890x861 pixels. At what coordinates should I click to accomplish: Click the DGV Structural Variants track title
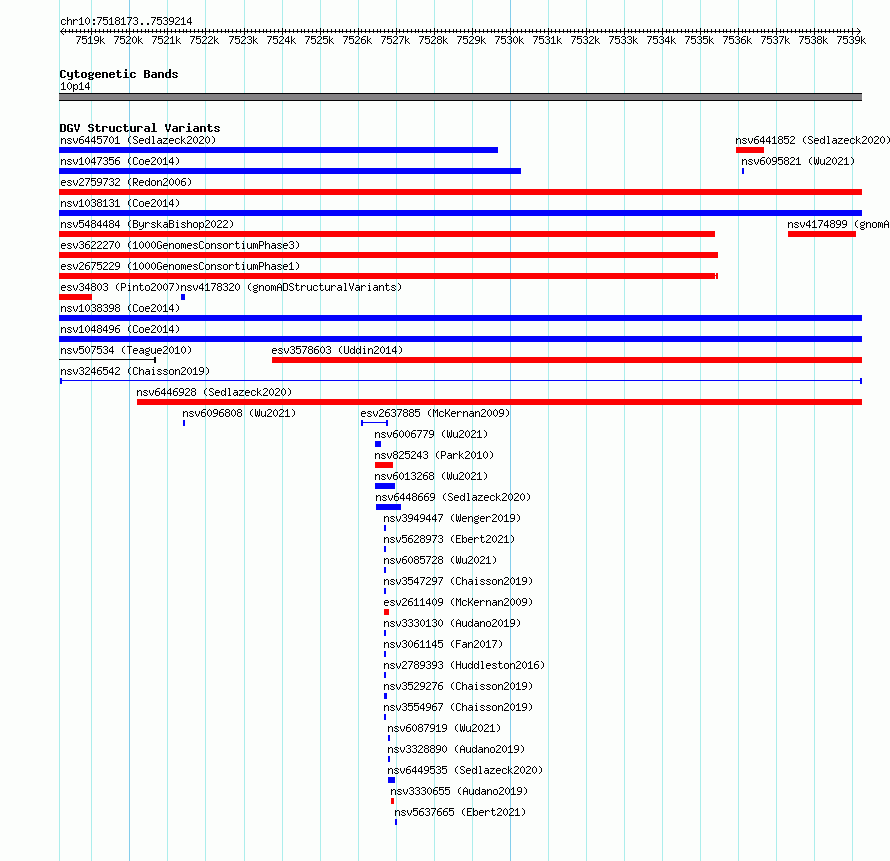click(x=140, y=128)
